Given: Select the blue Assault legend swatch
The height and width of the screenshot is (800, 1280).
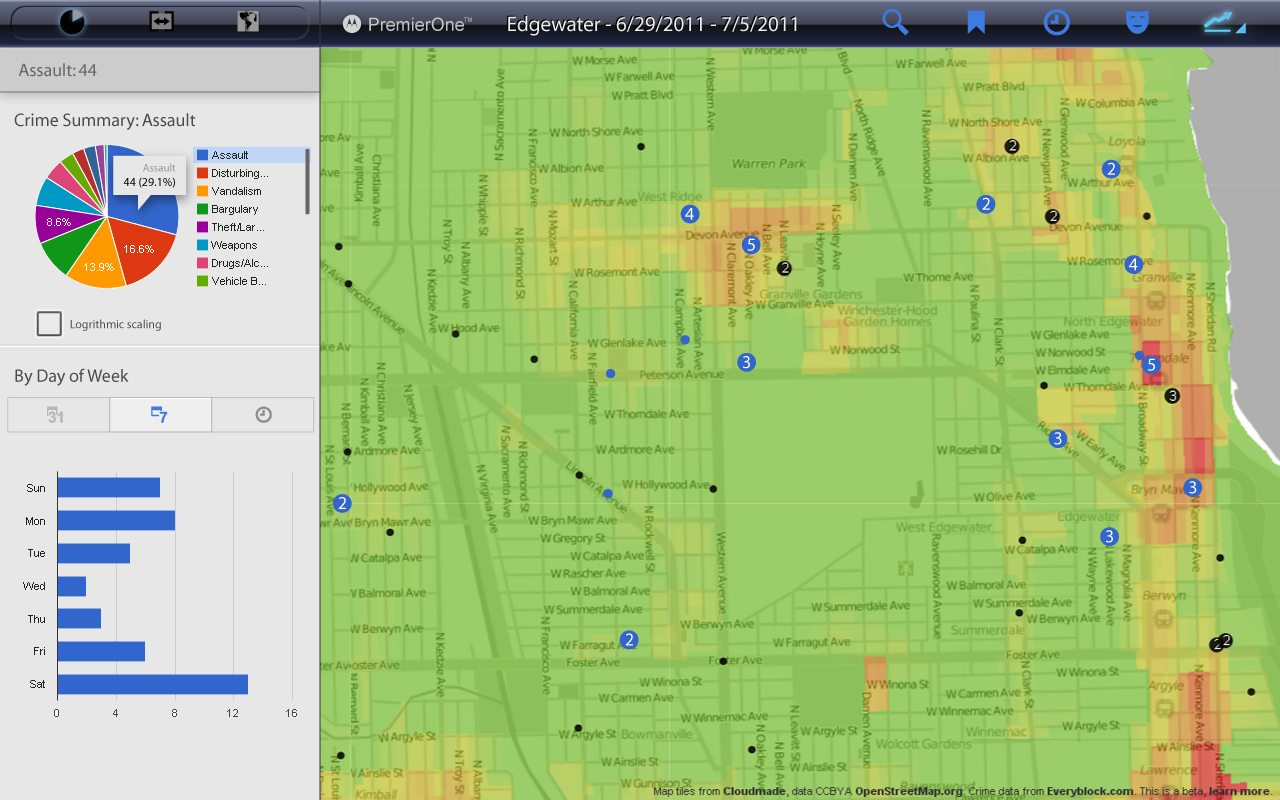Looking at the screenshot, I should click(203, 155).
